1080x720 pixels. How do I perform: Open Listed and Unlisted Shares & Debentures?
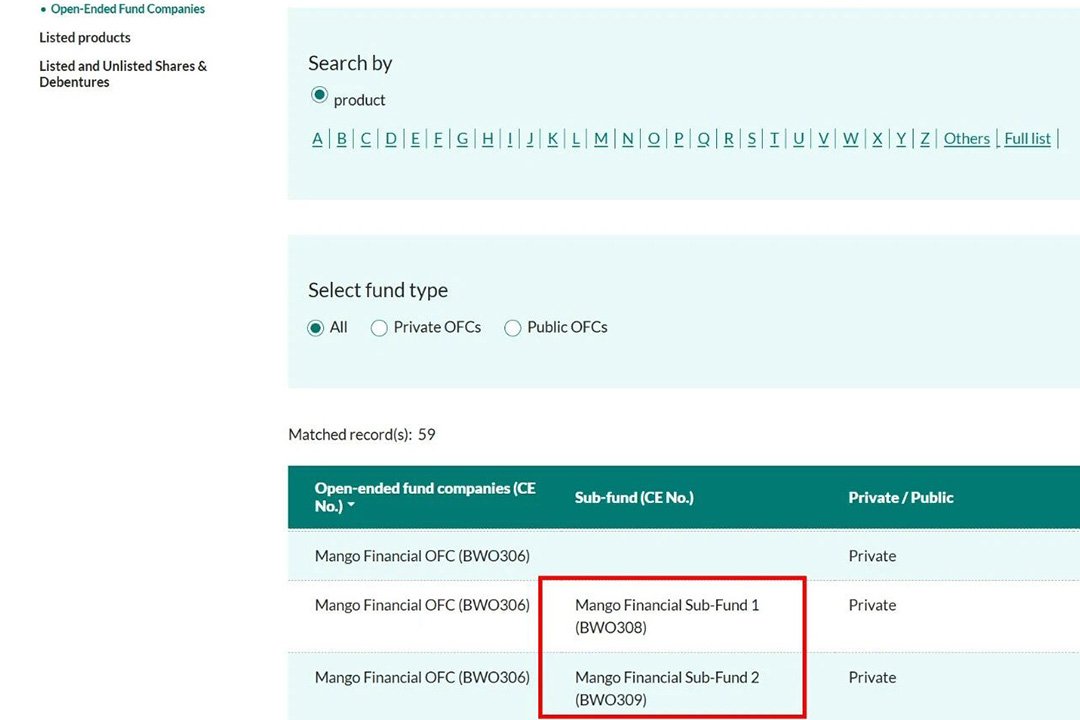(x=123, y=74)
